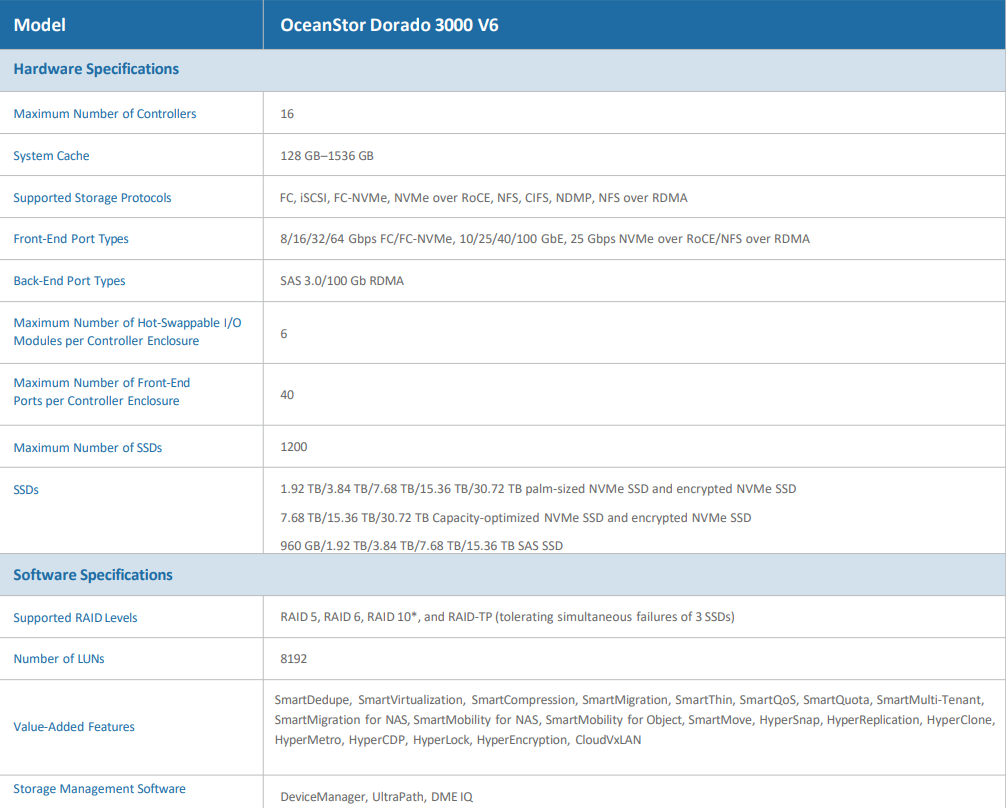Select the line beginning "SmartDedupe, SmartVirtualization"
The image size is (1006, 808).
pyautogui.click(x=629, y=700)
